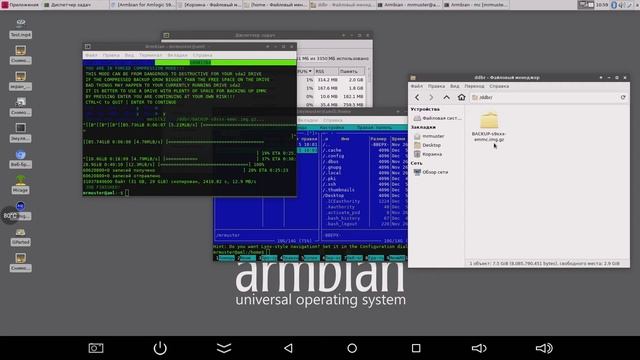Image resolution: width=640 pixels, height=360 pixels.
Task: Sort task manager by RSS column
Action: (325, 71)
